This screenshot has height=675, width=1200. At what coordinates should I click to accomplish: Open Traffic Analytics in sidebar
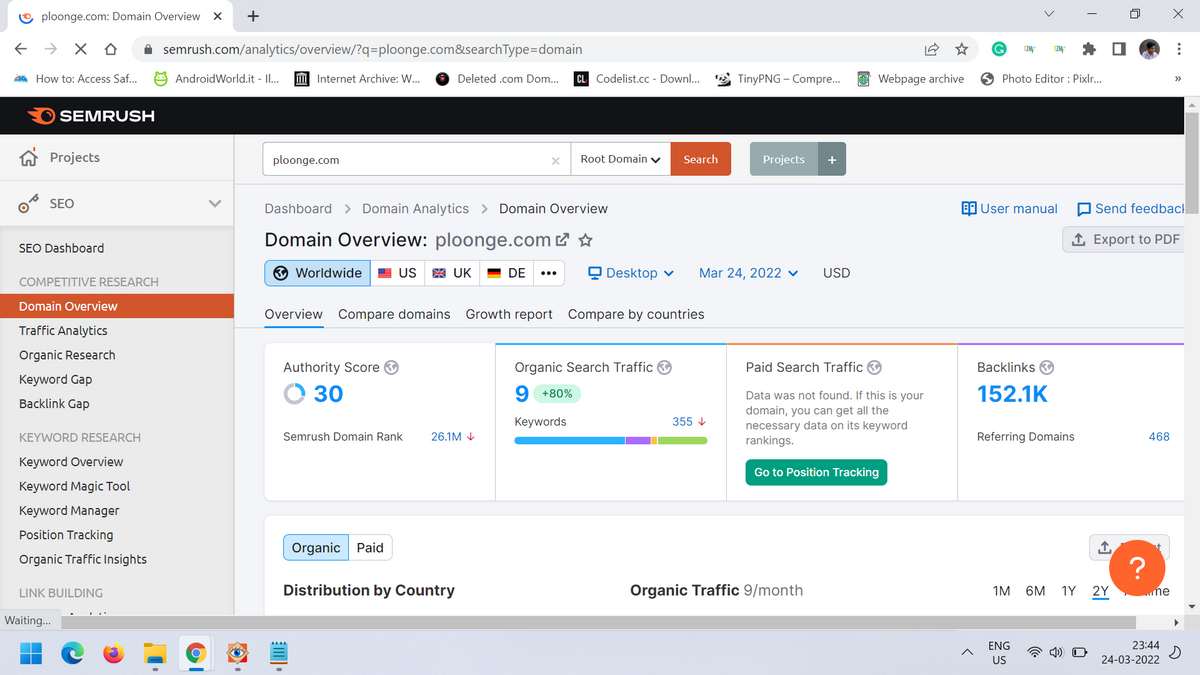pos(63,331)
